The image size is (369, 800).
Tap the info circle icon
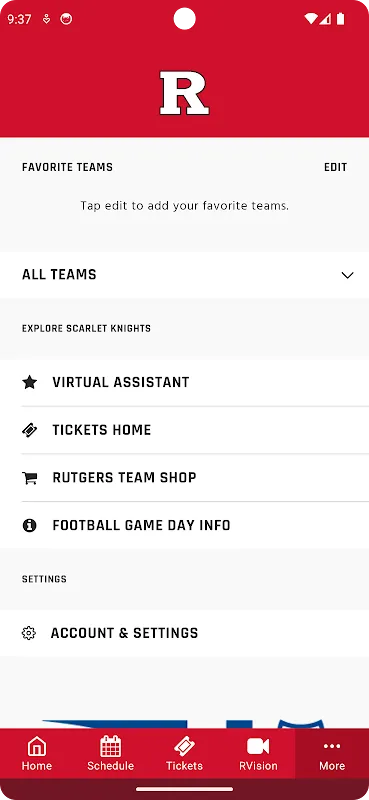click(30, 526)
